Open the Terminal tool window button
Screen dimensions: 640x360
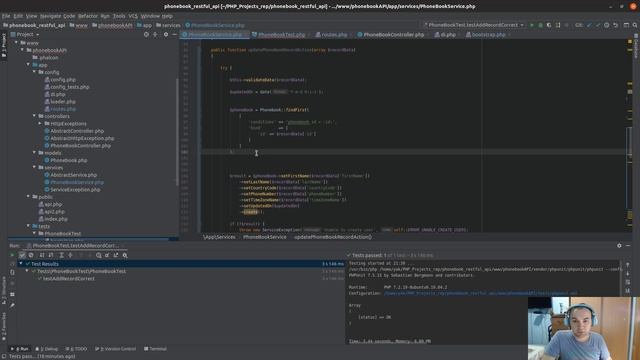(155, 349)
